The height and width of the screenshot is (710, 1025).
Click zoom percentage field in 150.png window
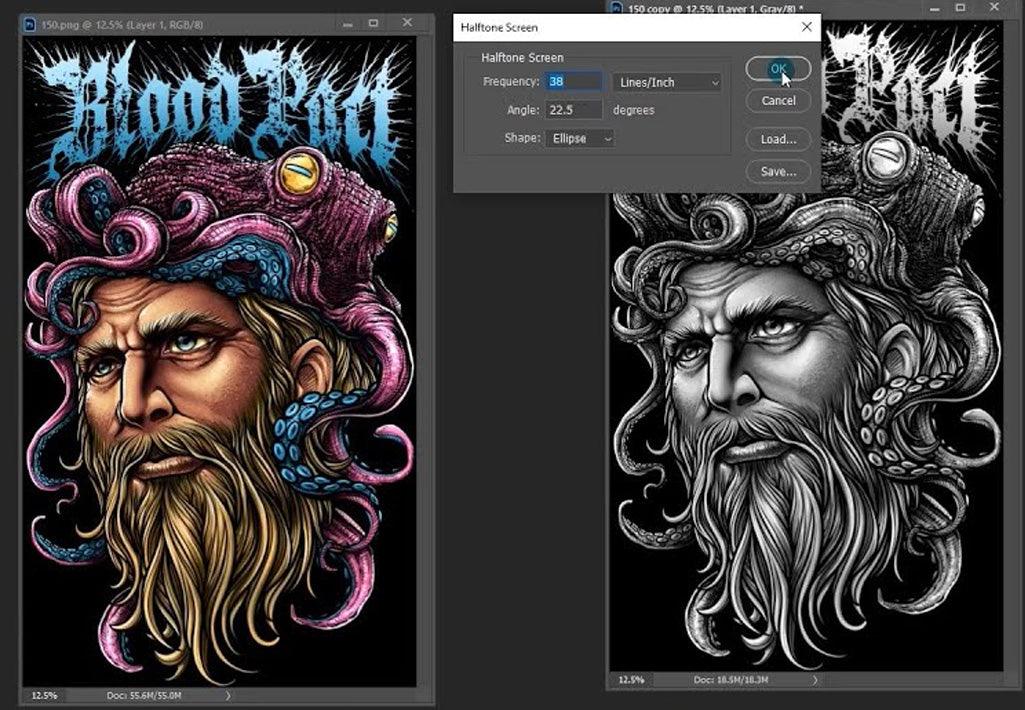point(44,694)
